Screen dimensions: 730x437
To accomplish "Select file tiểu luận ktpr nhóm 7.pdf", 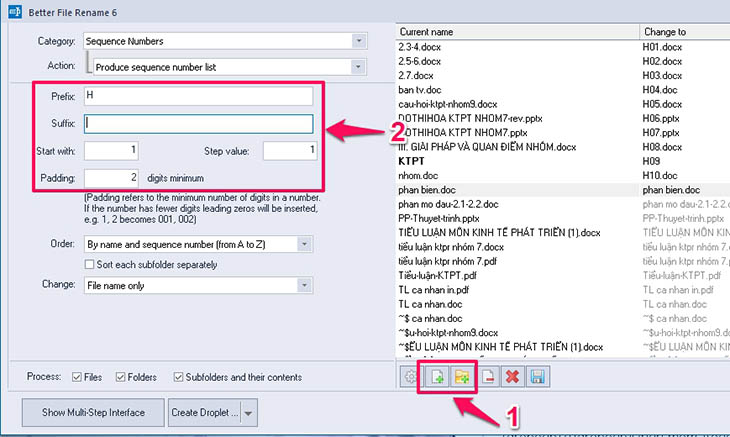I will (x=447, y=262).
